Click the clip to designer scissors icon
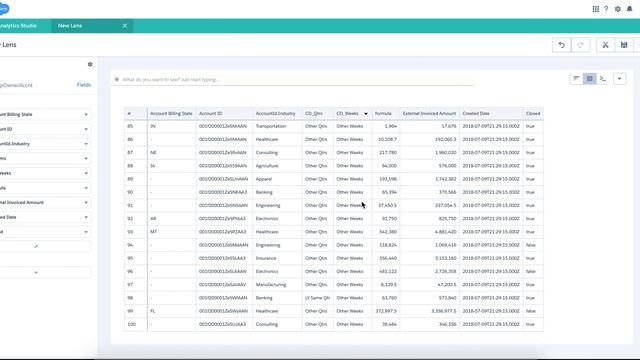 tap(605, 45)
